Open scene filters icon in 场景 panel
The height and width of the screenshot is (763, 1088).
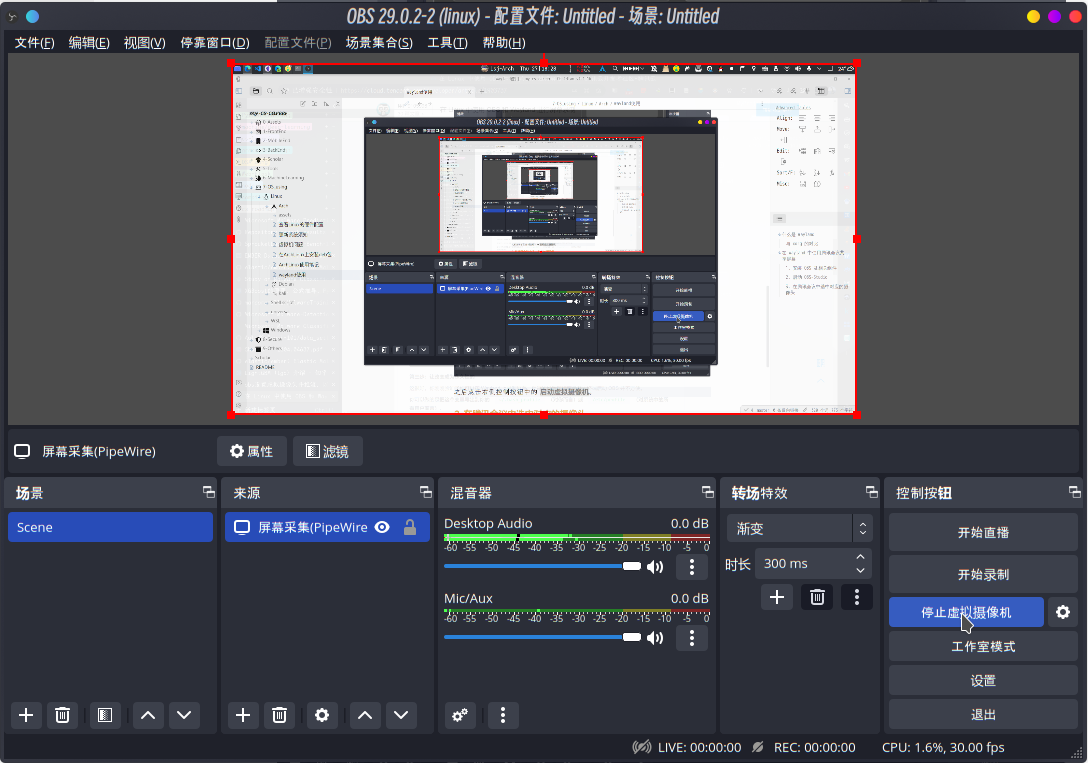[x=103, y=715]
